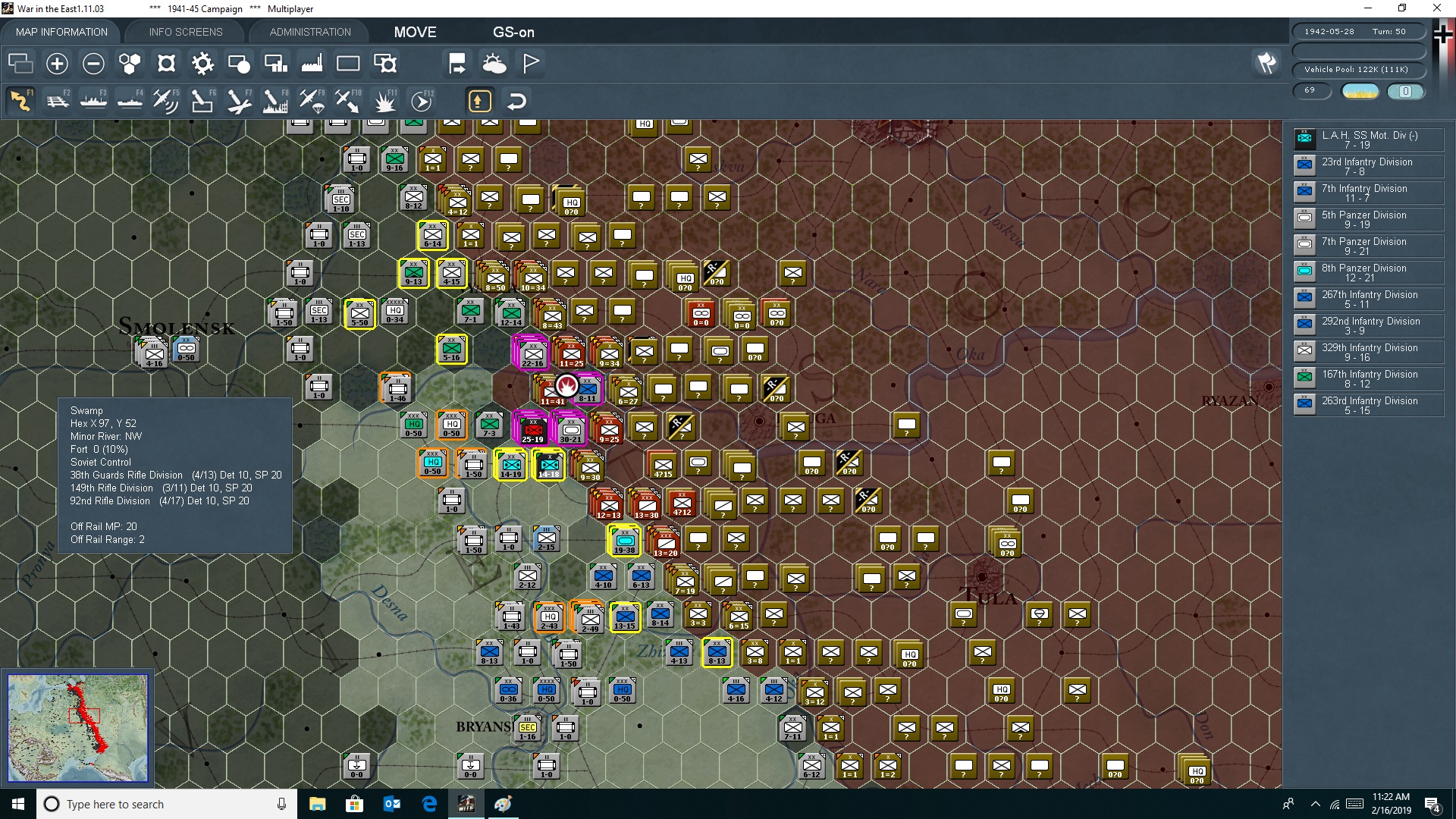Screen dimensions: 1456x819
Task: Open the Info Screens tab
Action: 186,32
